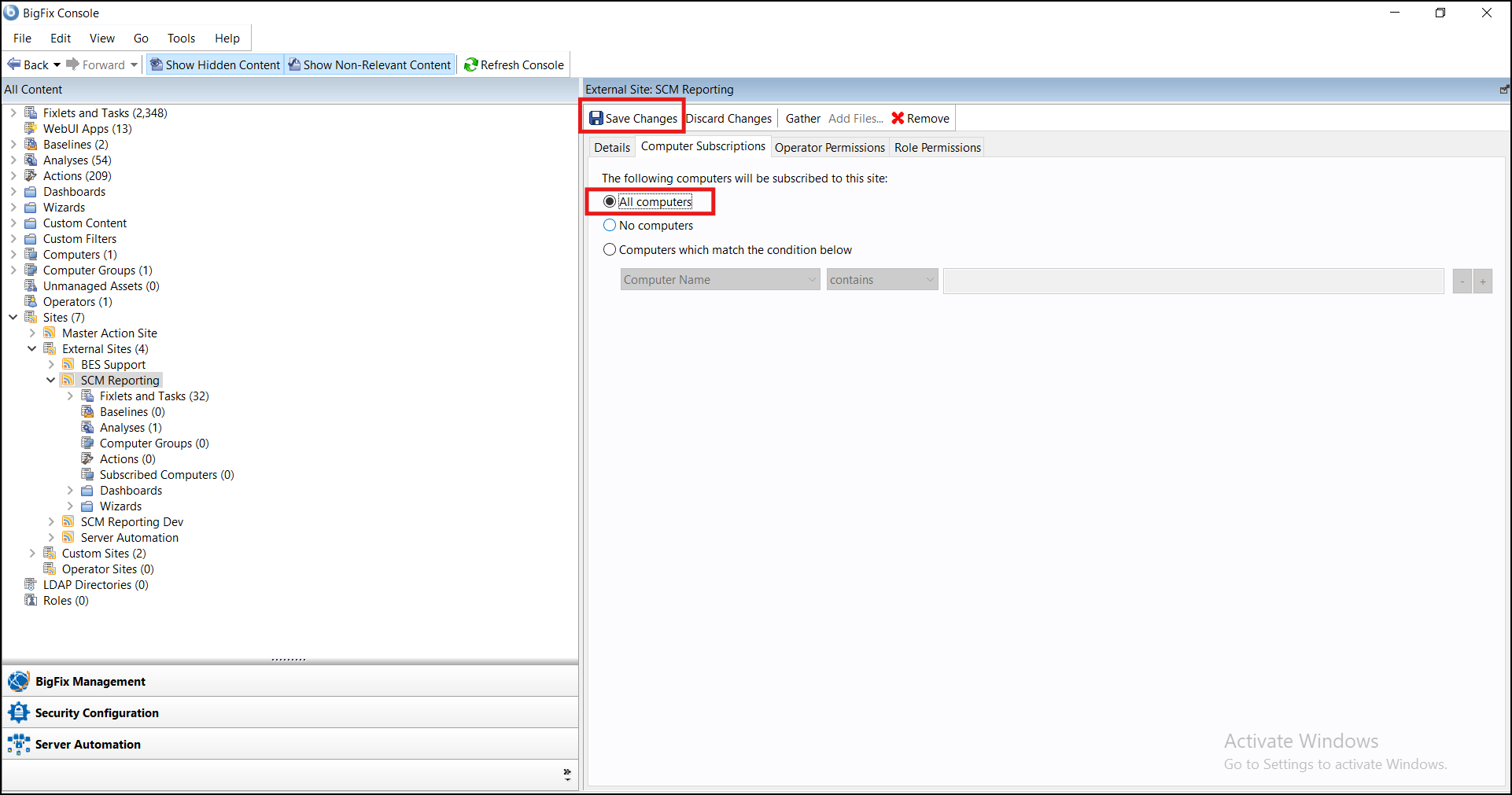Switch to the Details tab
Image resolution: width=1512 pixels, height=795 pixels.
[612, 147]
